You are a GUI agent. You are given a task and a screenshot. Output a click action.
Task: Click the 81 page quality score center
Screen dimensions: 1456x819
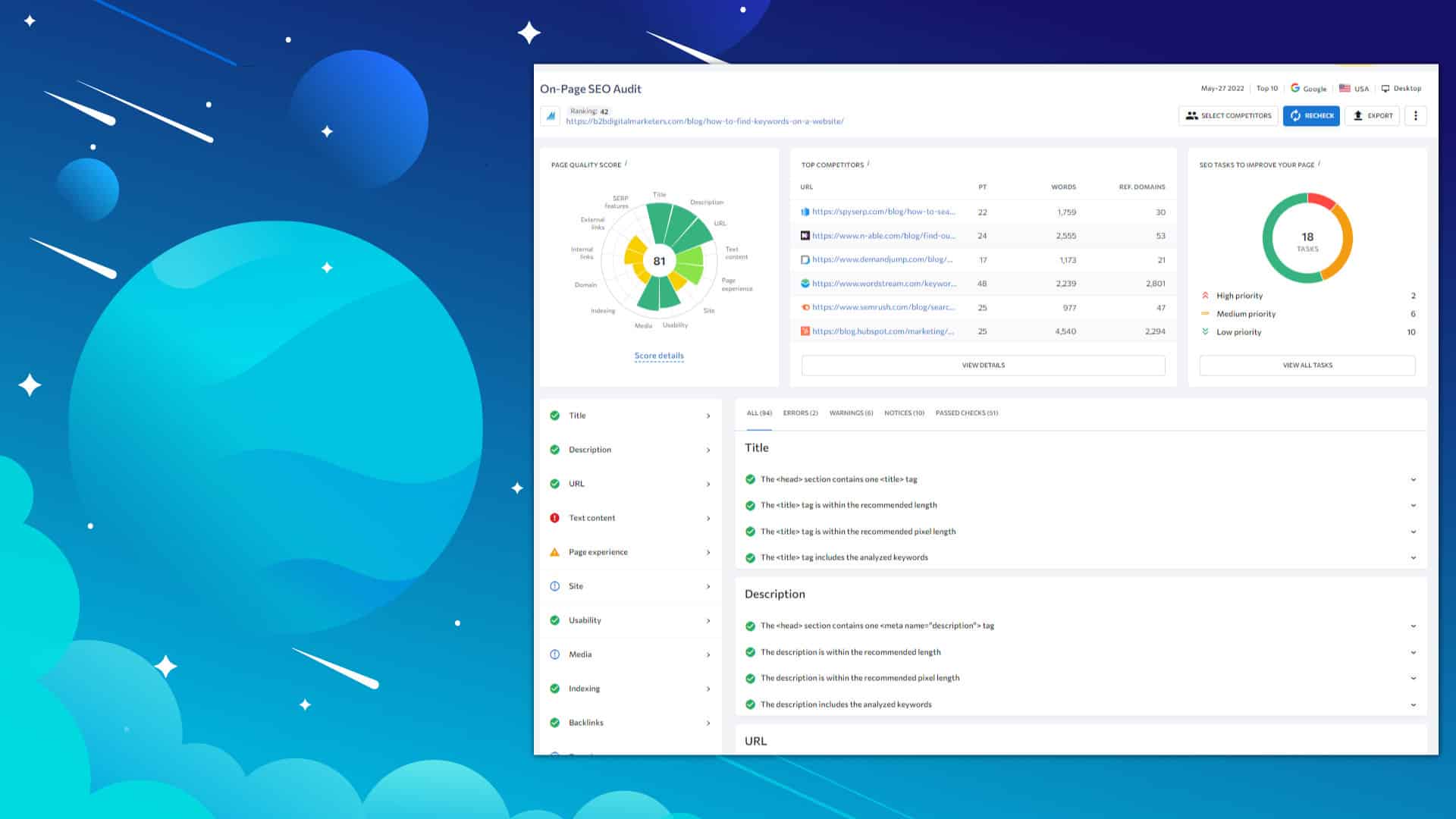659,261
